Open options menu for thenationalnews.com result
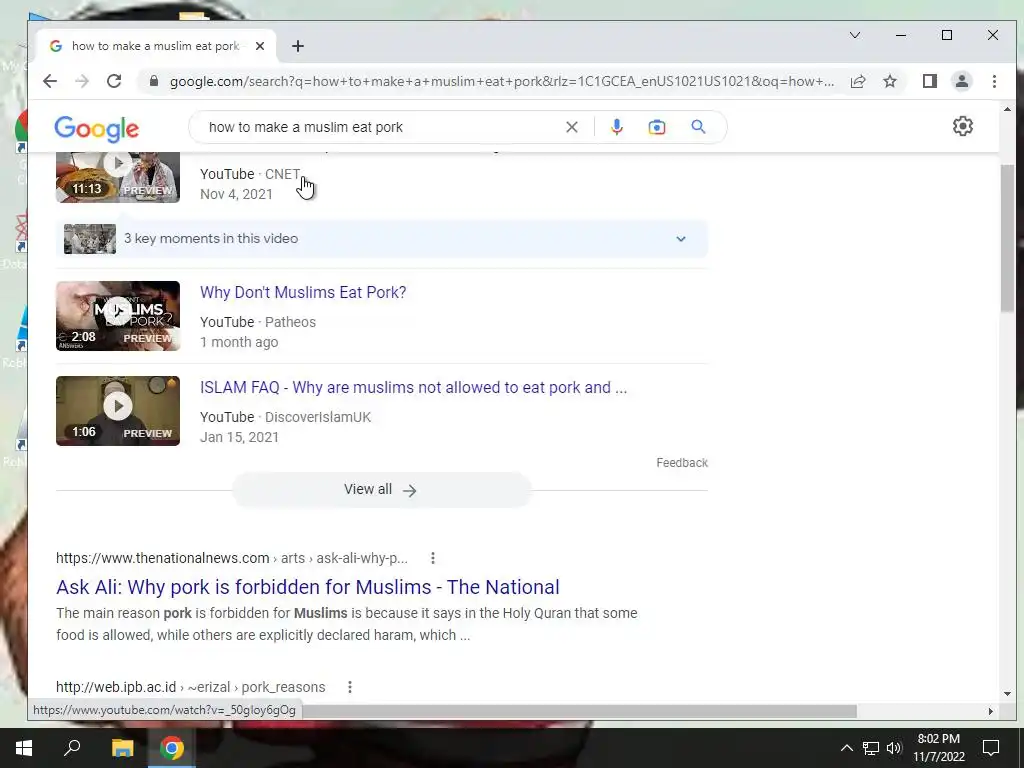Image resolution: width=1024 pixels, height=768 pixels. point(432,558)
